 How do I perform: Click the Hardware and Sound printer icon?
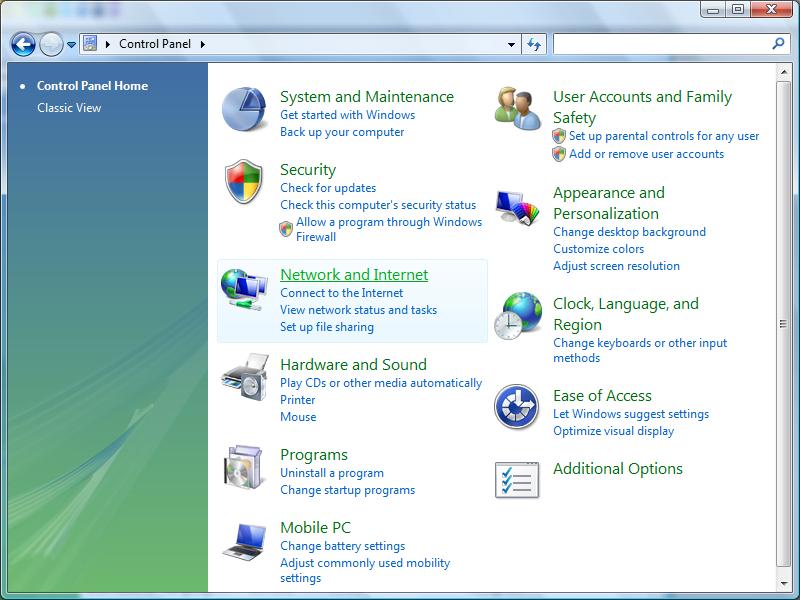click(x=245, y=377)
